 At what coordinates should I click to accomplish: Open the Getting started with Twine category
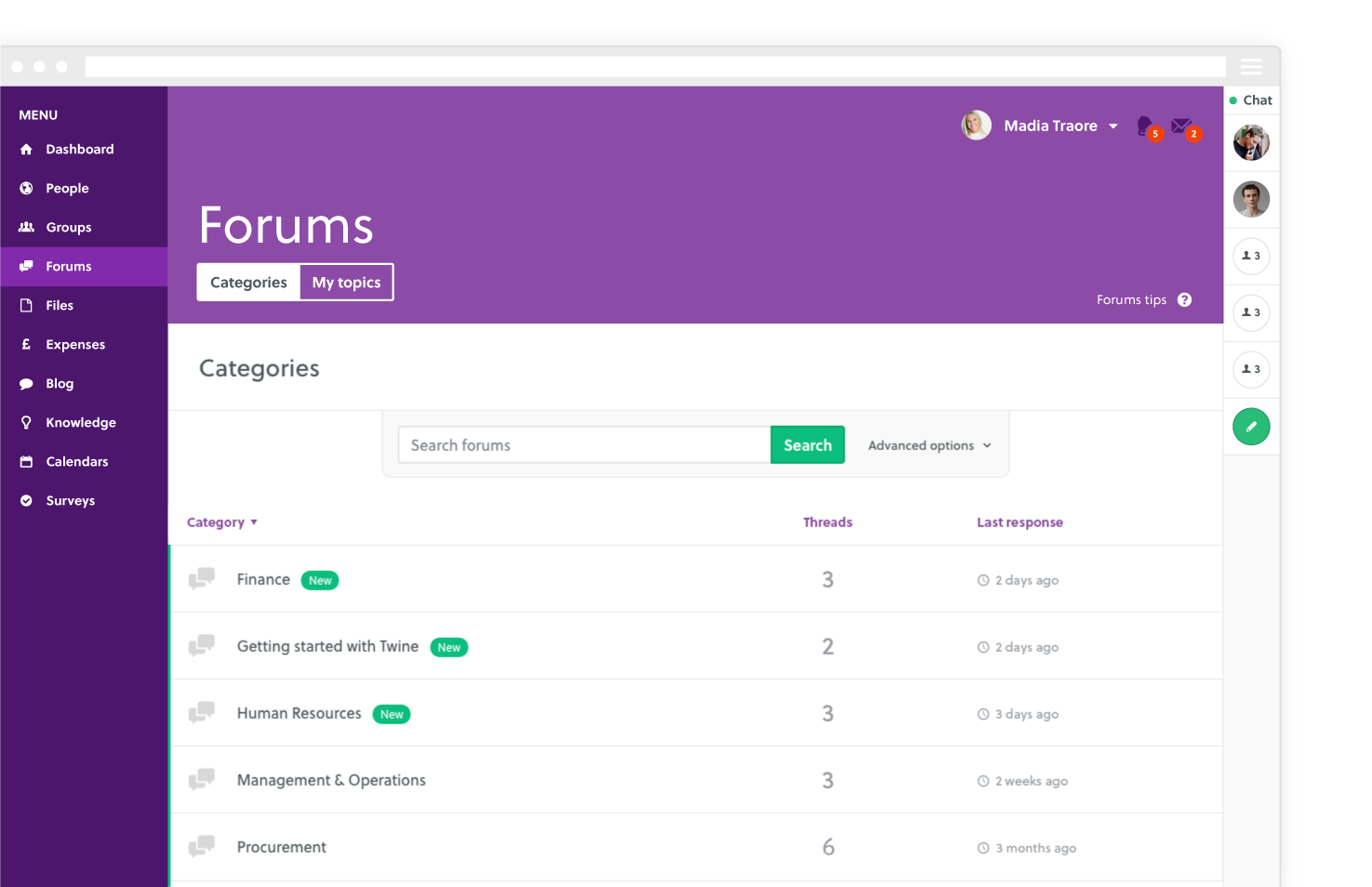[327, 646]
